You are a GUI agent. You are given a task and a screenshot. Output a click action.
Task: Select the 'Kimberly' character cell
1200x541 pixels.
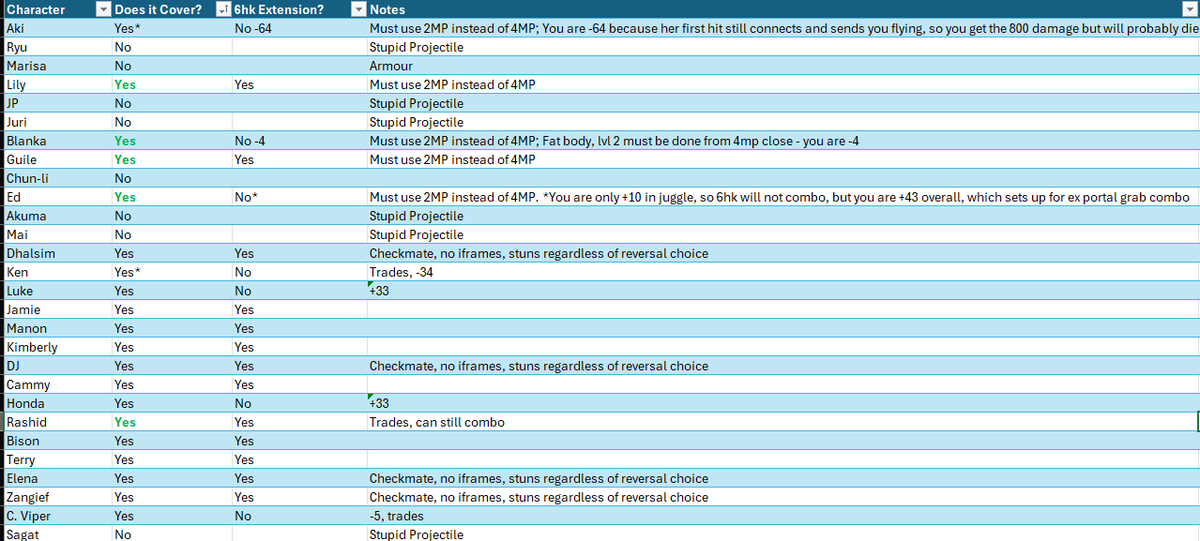(56, 347)
